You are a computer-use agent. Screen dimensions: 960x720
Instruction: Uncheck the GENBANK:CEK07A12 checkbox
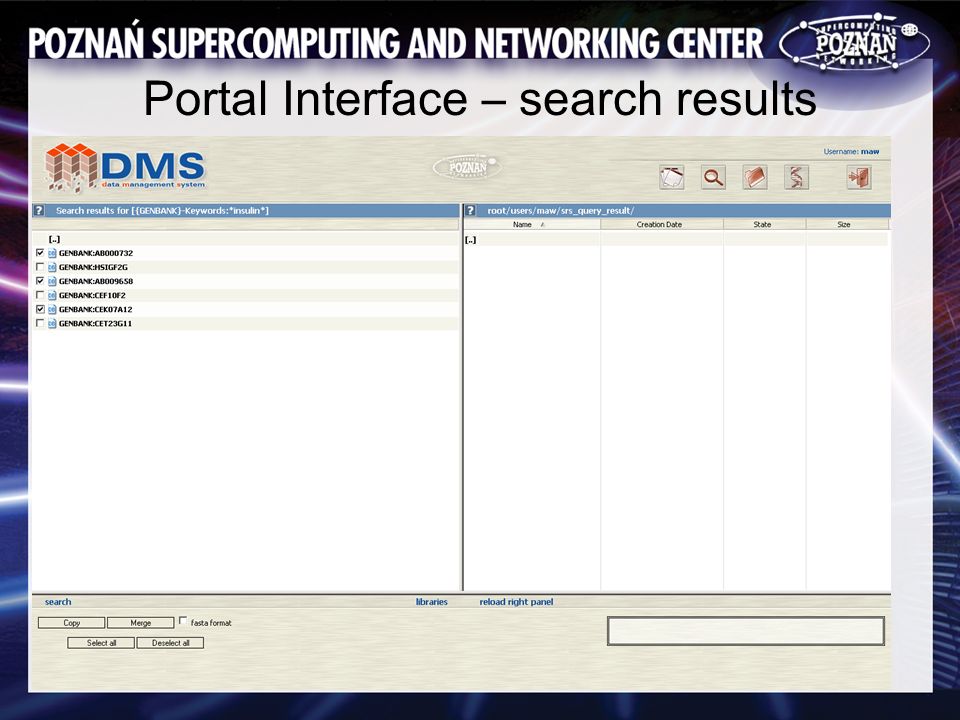point(40,309)
